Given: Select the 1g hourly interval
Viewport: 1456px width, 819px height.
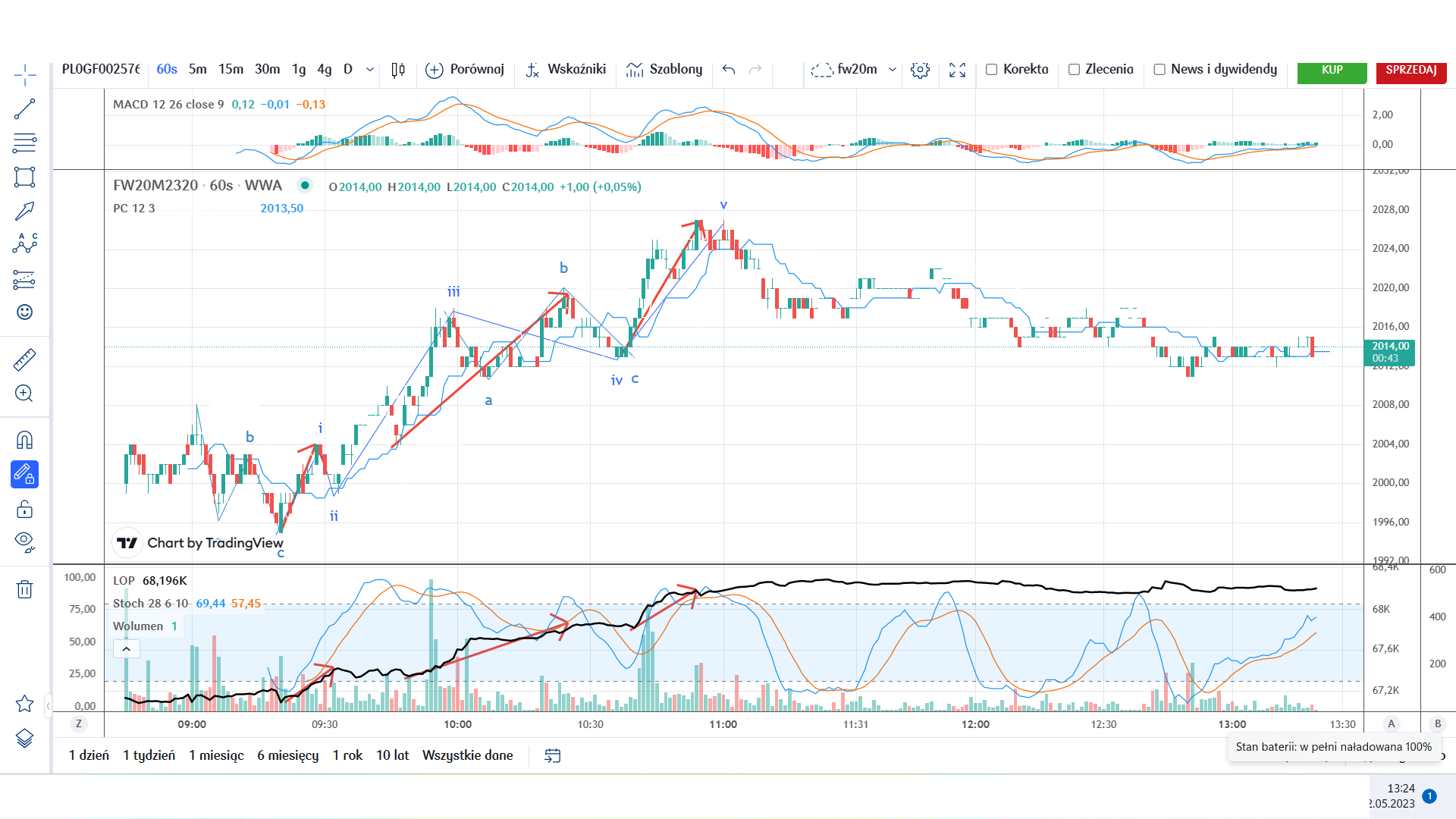Looking at the screenshot, I should click(299, 70).
